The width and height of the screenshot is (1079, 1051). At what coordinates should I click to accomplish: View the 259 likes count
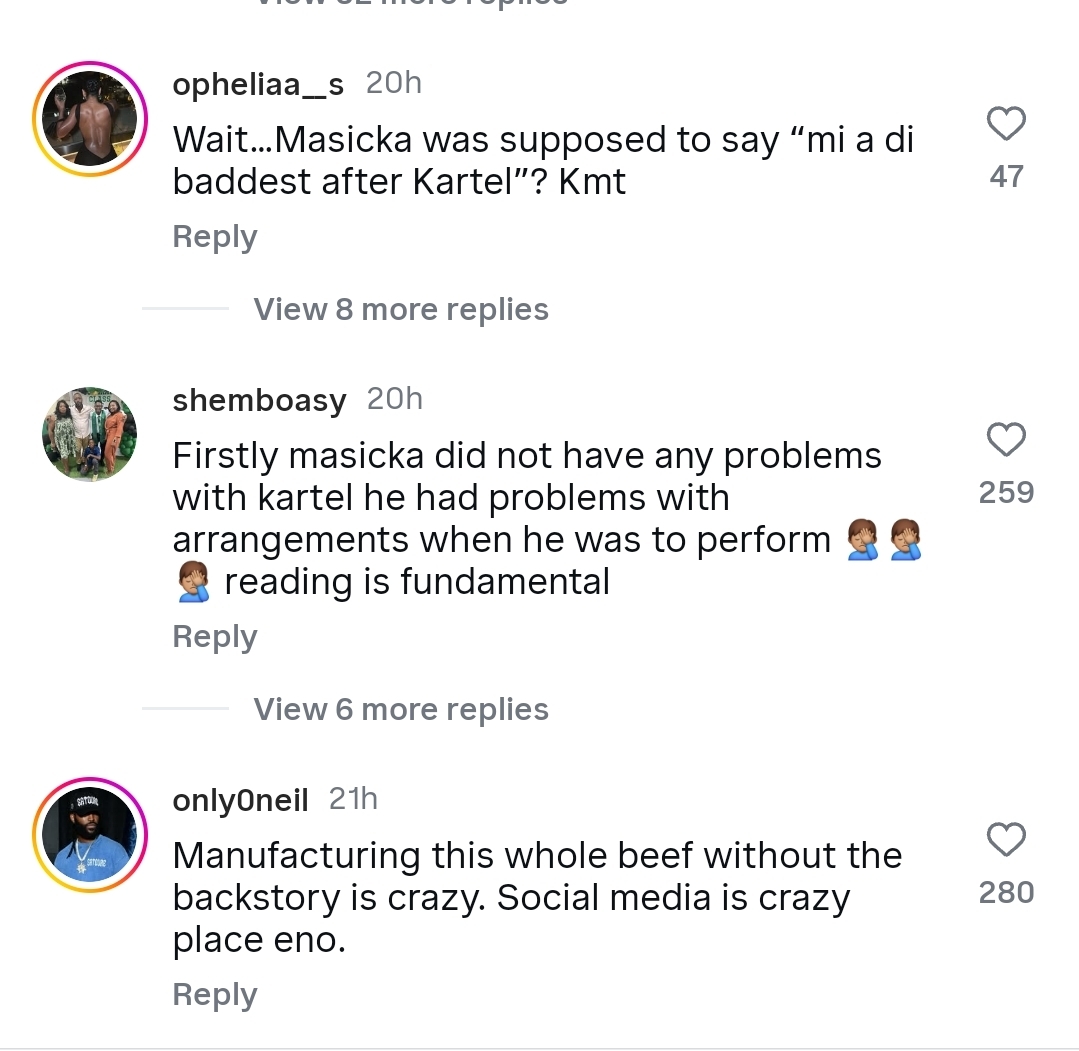pos(1006,492)
